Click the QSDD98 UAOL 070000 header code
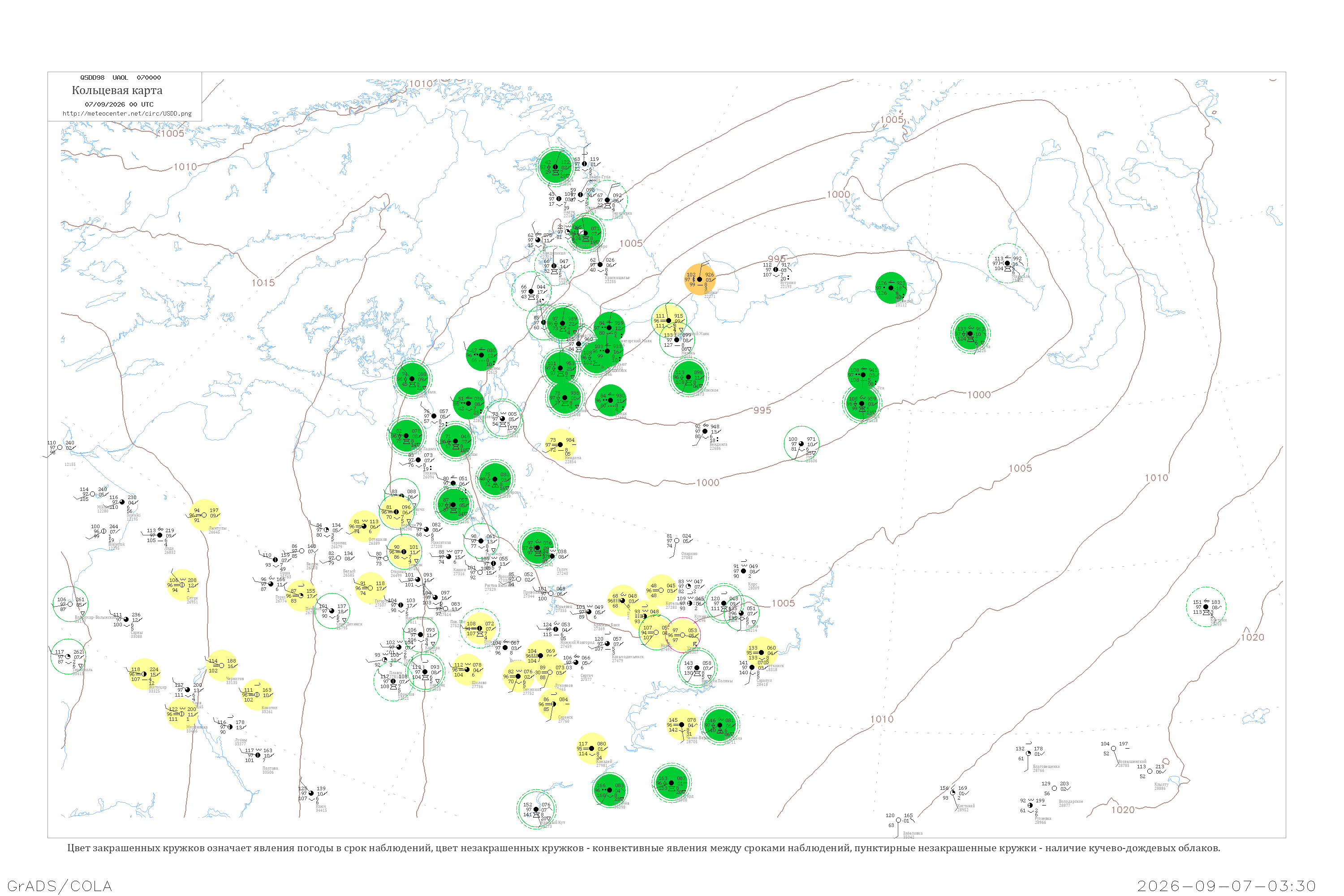The width and height of the screenshot is (1344, 896). 120,78
